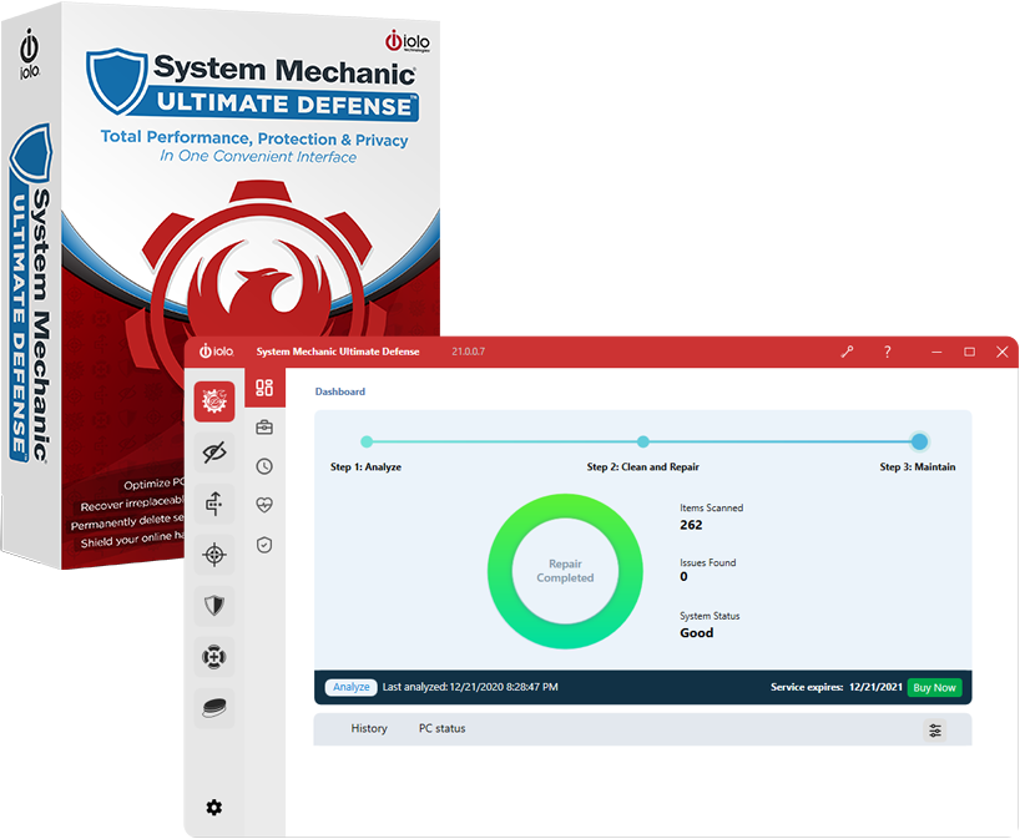
Task: Open help question mark icon
Action: click(x=887, y=352)
